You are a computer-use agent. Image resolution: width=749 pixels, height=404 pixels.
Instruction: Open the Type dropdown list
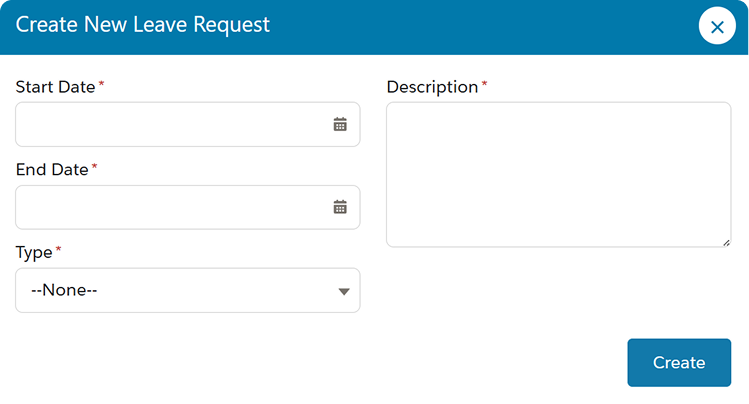[188, 290]
